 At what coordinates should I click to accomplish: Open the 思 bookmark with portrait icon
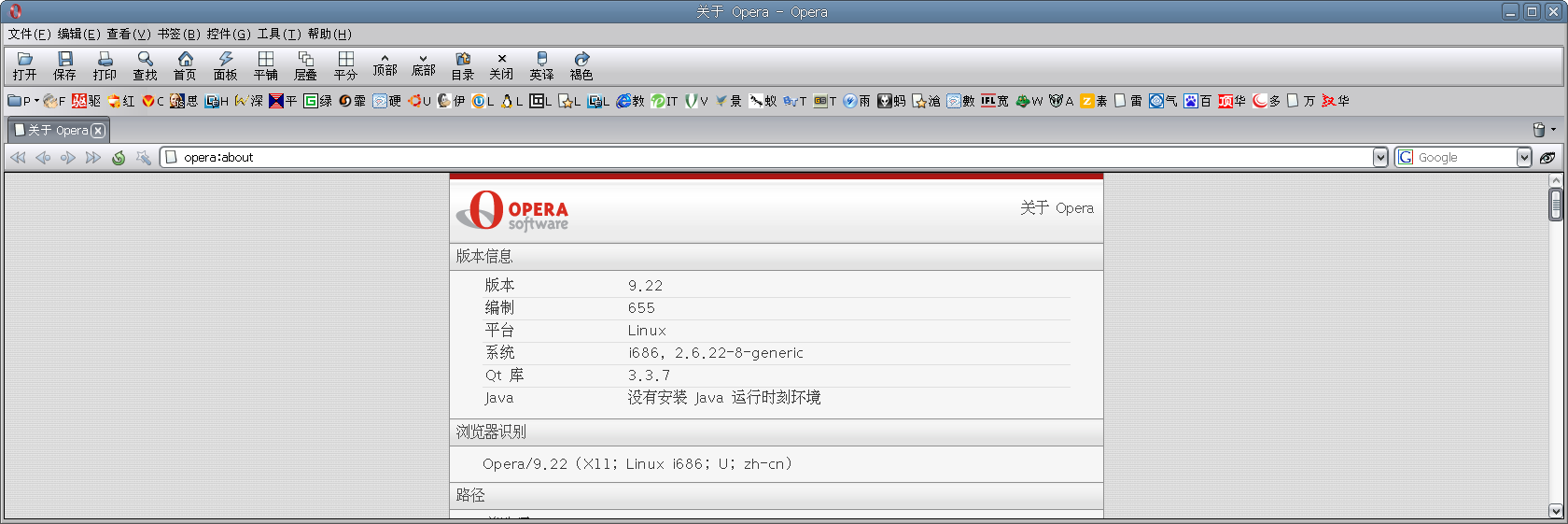click(184, 101)
